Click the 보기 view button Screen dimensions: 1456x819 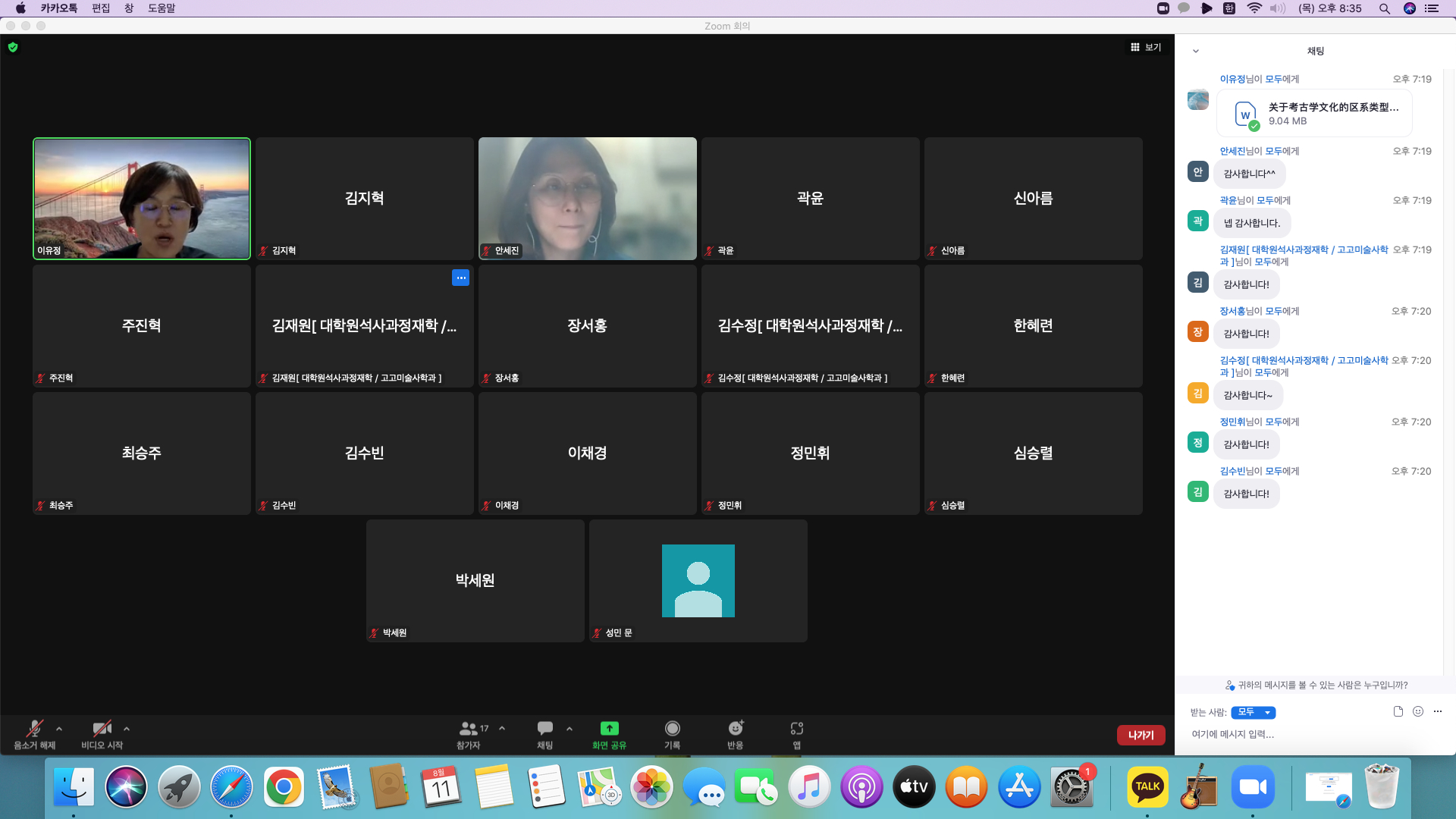[x=1146, y=47]
